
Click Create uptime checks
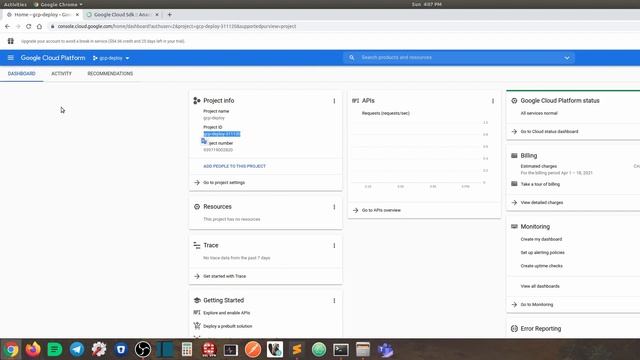coord(541,266)
